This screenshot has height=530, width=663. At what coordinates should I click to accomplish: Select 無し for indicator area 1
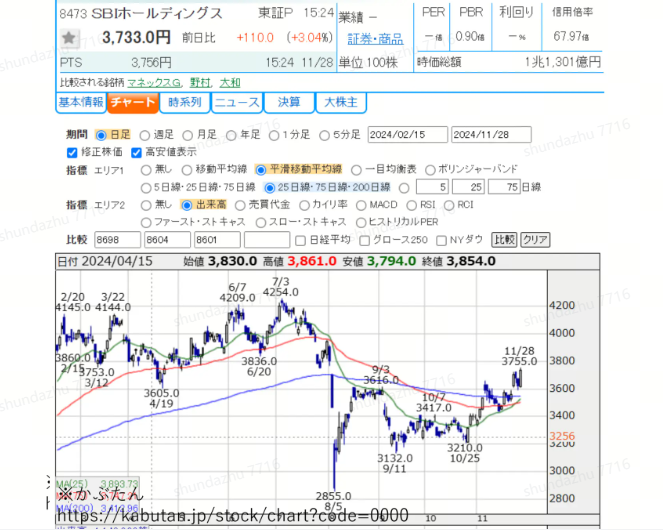click(146, 170)
